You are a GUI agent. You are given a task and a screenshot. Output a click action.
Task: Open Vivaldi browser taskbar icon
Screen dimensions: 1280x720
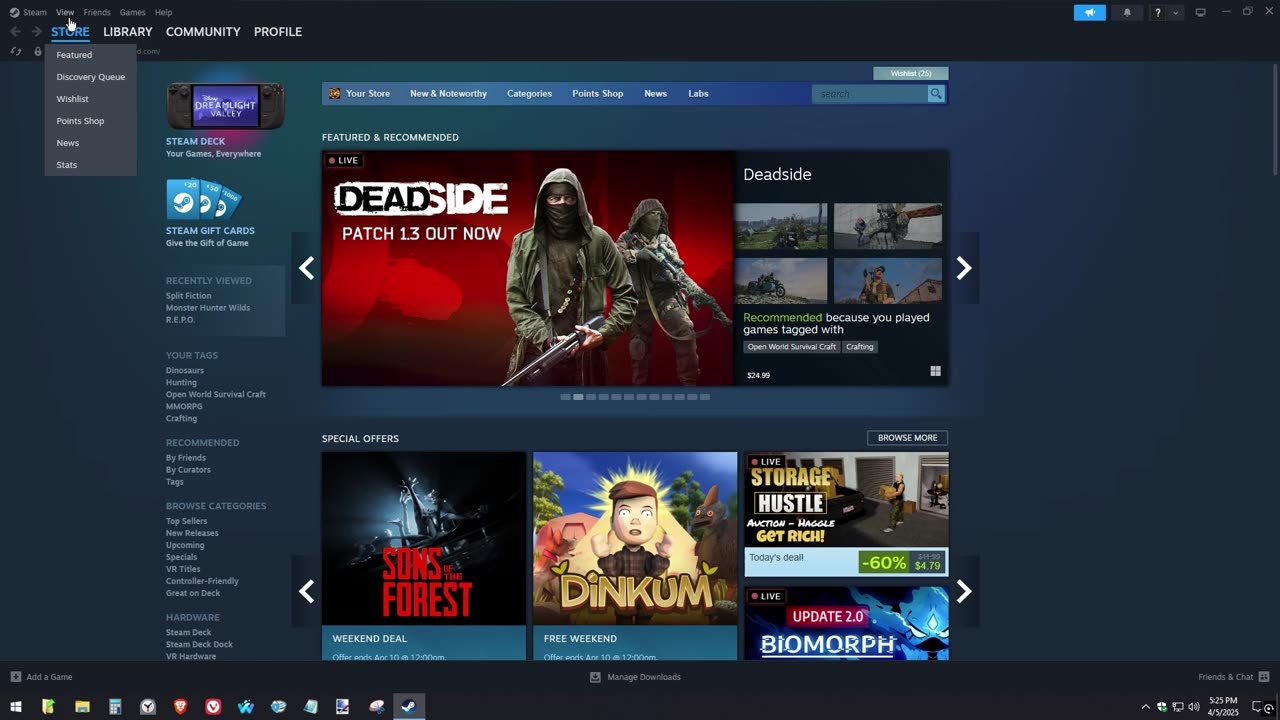[213, 707]
